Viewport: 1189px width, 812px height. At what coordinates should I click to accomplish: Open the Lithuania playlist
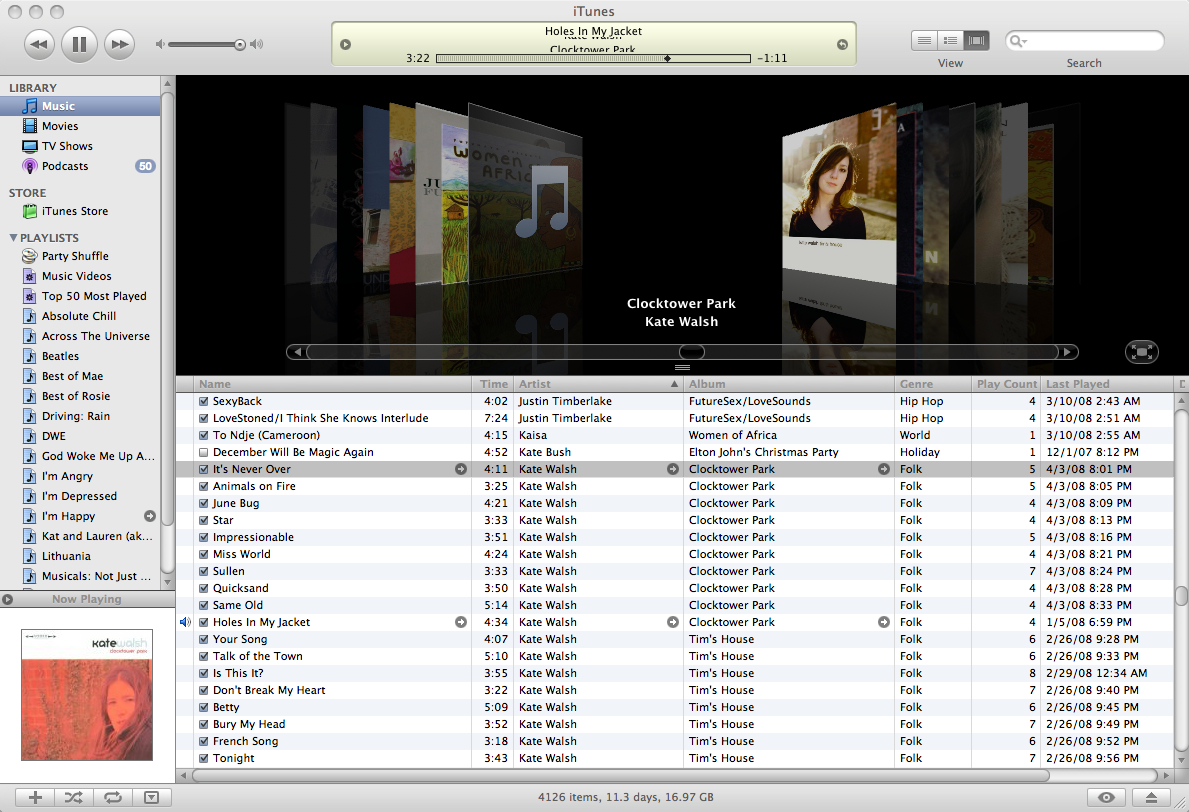tap(80, 556)
